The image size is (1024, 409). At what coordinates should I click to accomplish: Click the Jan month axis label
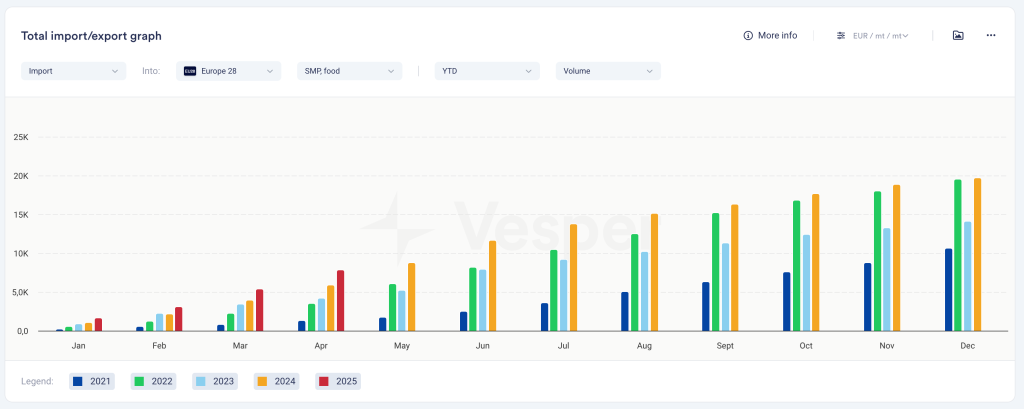(78, 346)
